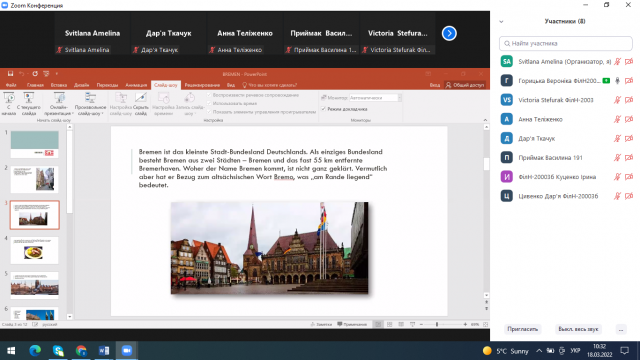Toggle Куценко Ірина microphone icon

tap(618, 177)
